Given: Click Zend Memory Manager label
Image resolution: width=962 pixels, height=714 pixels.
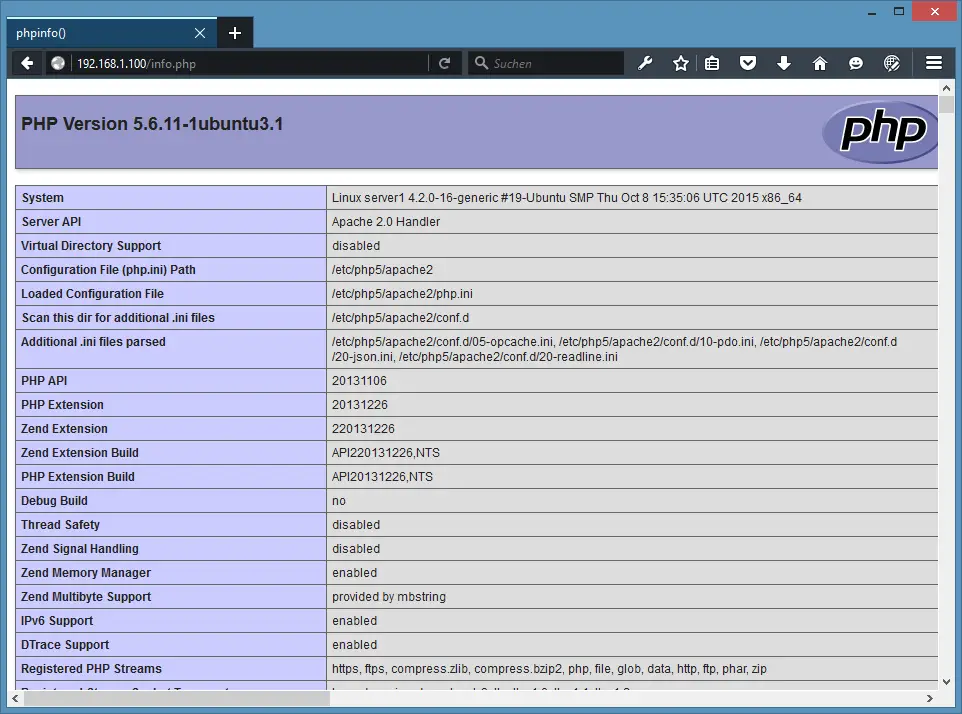Looking at the screenshot, I should 86,572.
